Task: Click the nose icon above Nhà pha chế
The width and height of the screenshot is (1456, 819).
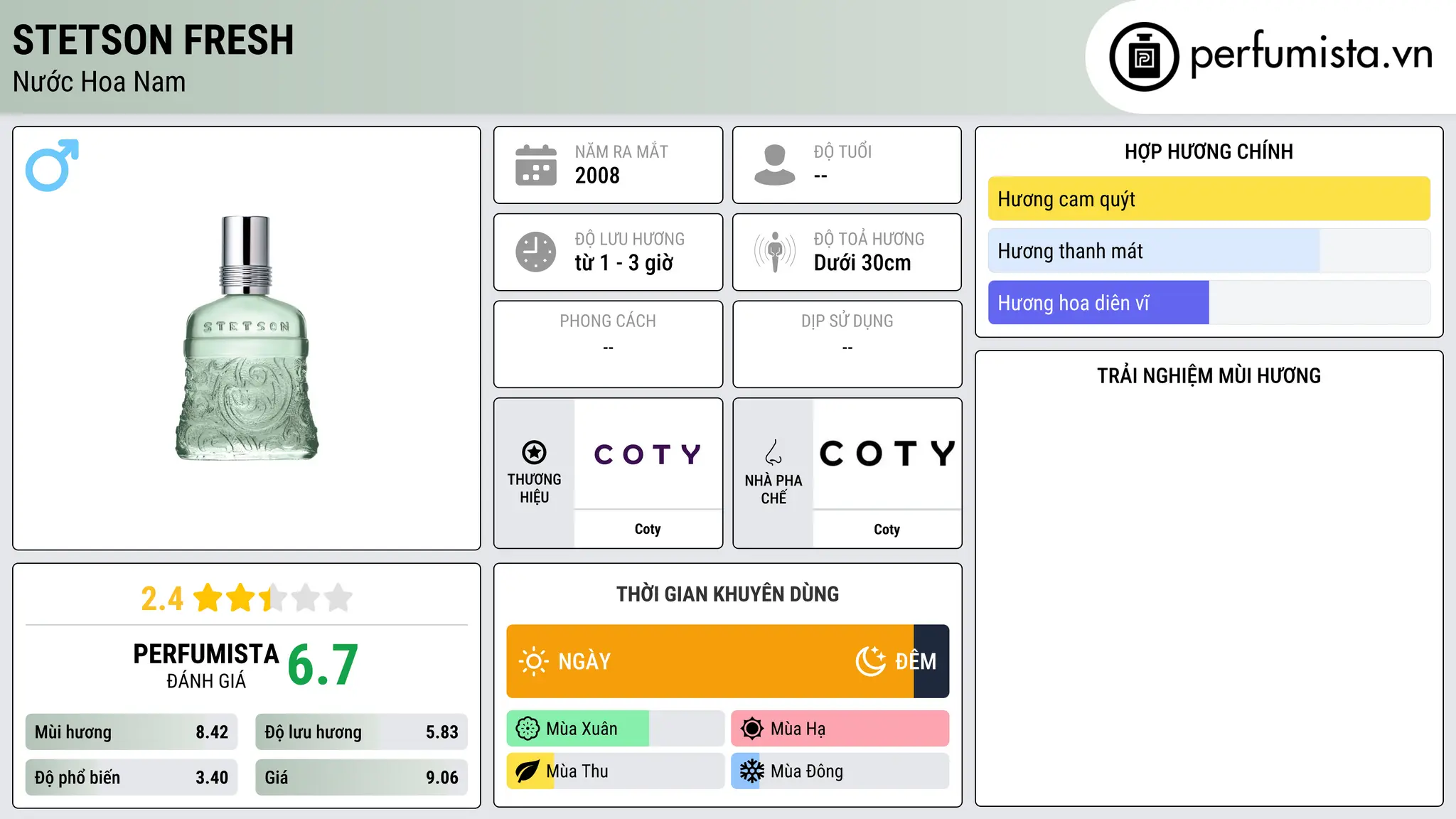Action: (773, 452)
